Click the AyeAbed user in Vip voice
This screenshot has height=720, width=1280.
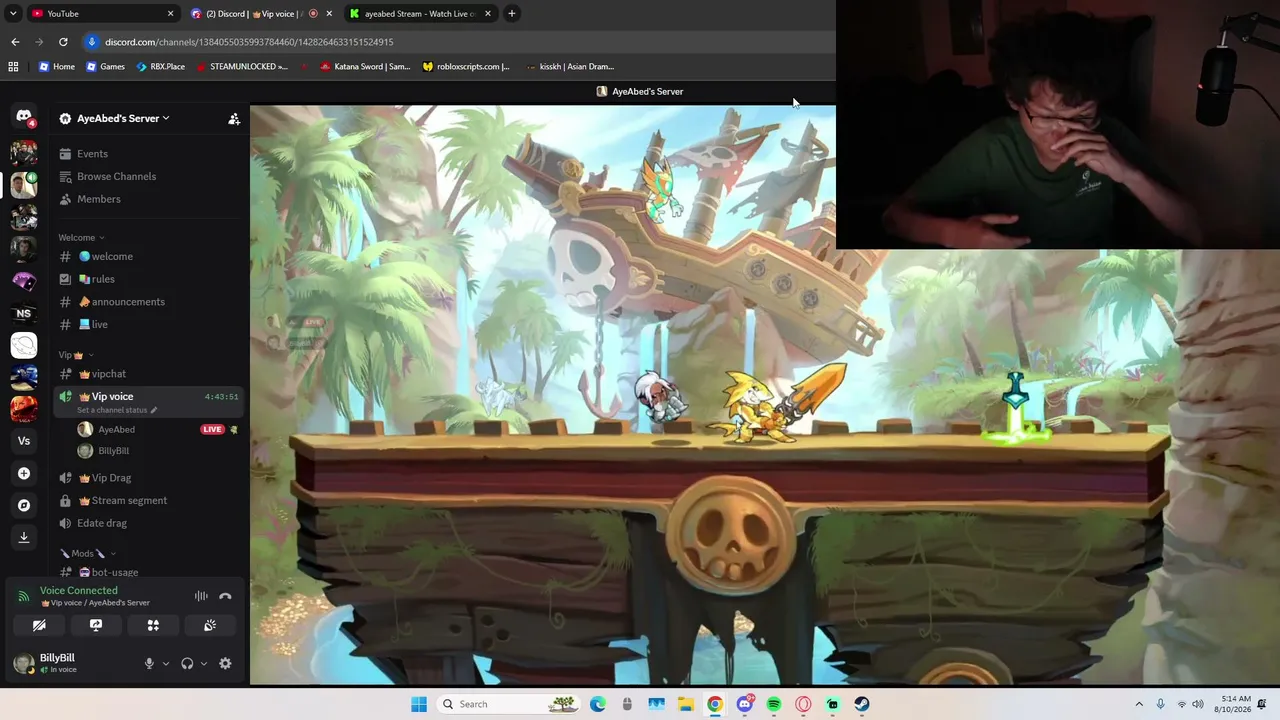[158, 430]
